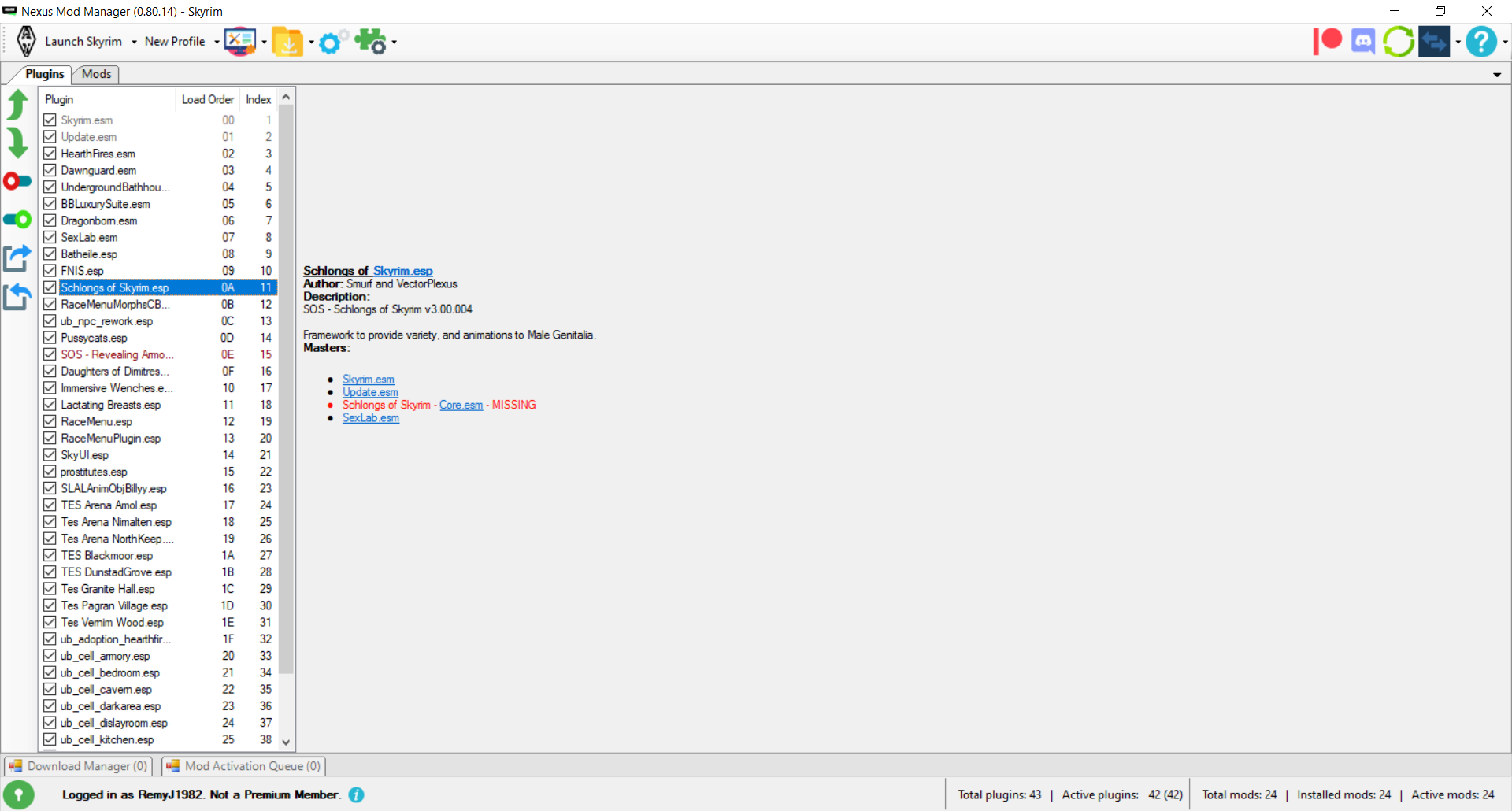Select the Batheile.esp plugin row
Image resolution: width=1512 pixels, height=811 pixels.
click(x=157, y=254)
